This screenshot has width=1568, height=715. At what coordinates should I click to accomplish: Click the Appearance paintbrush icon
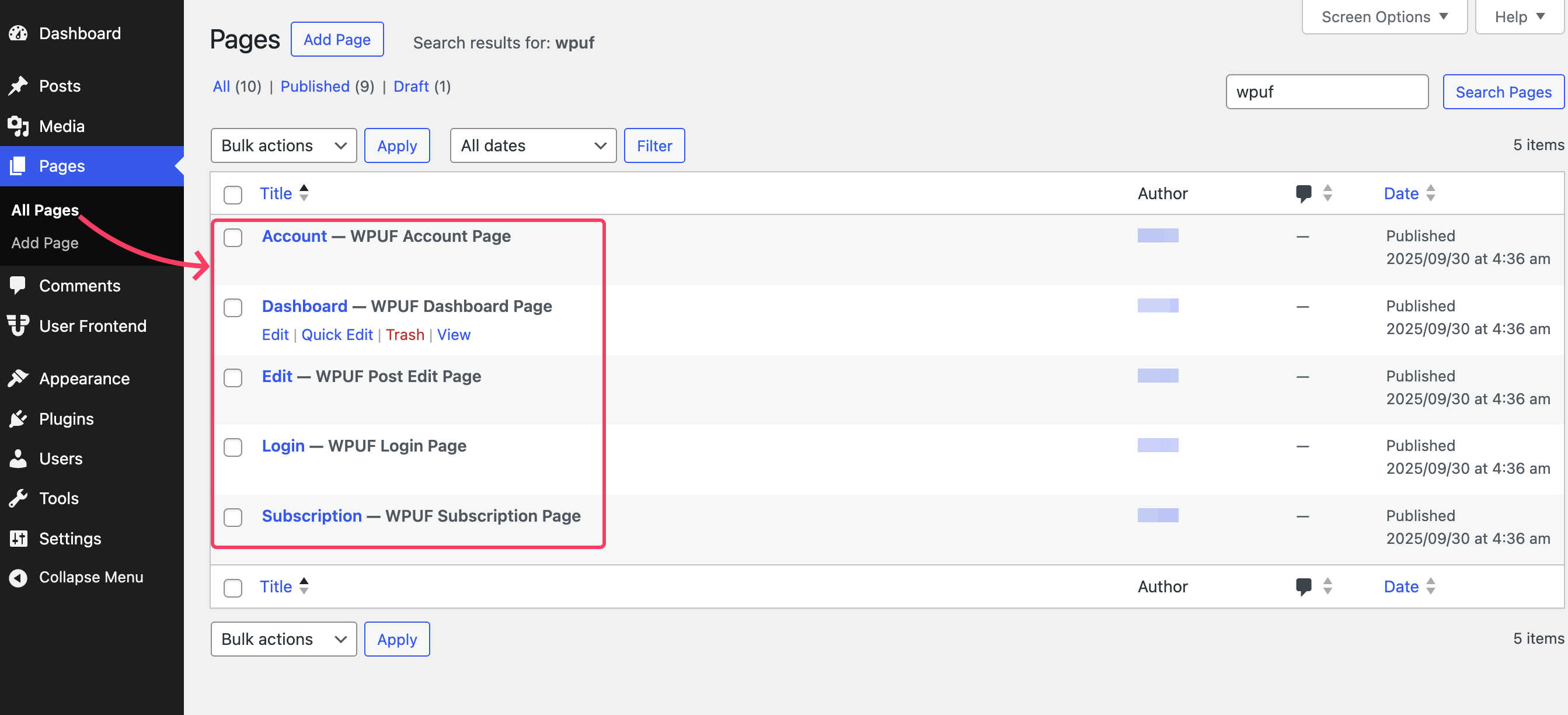[x=18, y=378]
